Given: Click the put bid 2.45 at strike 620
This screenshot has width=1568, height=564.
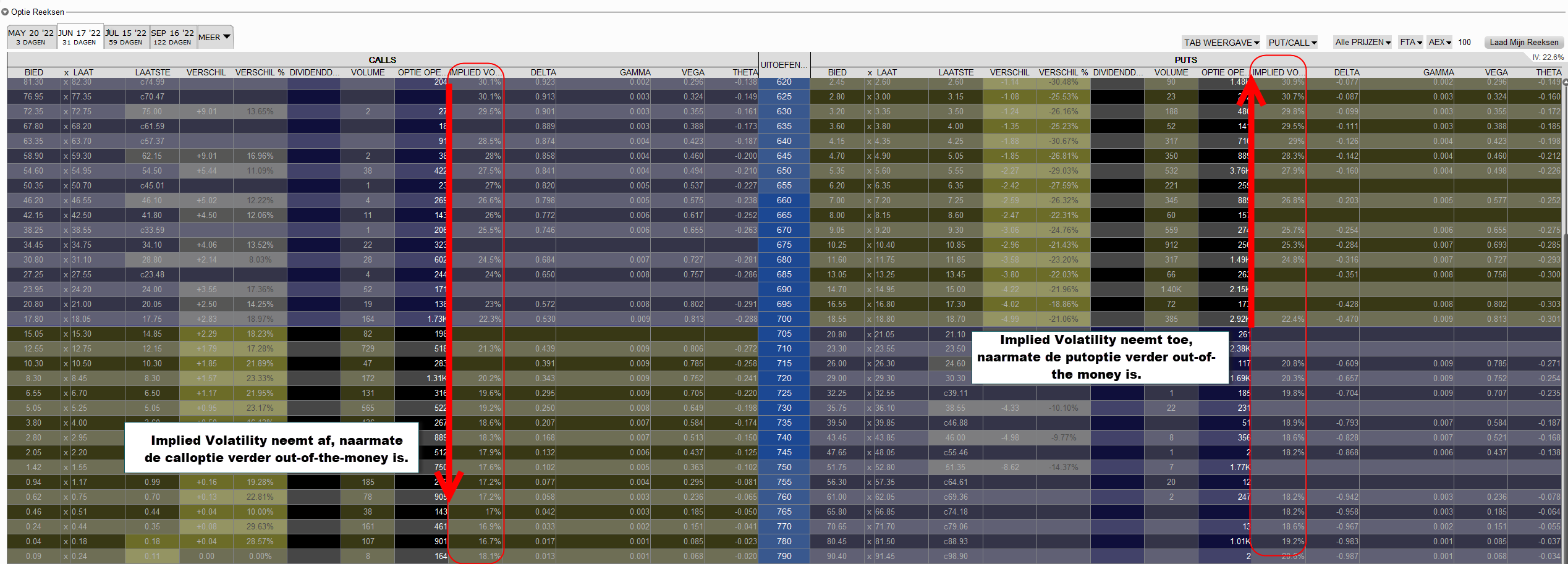Looking at the screenshot, I should [x=837, y=82].
